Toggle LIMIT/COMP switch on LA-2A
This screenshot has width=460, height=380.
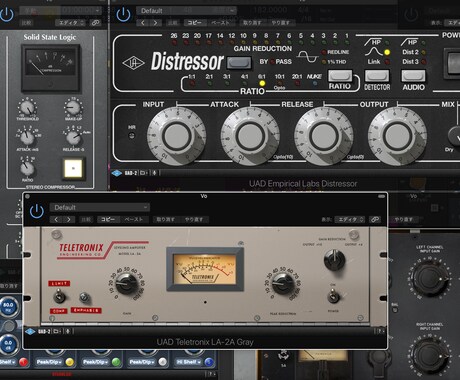pos(59,296)
